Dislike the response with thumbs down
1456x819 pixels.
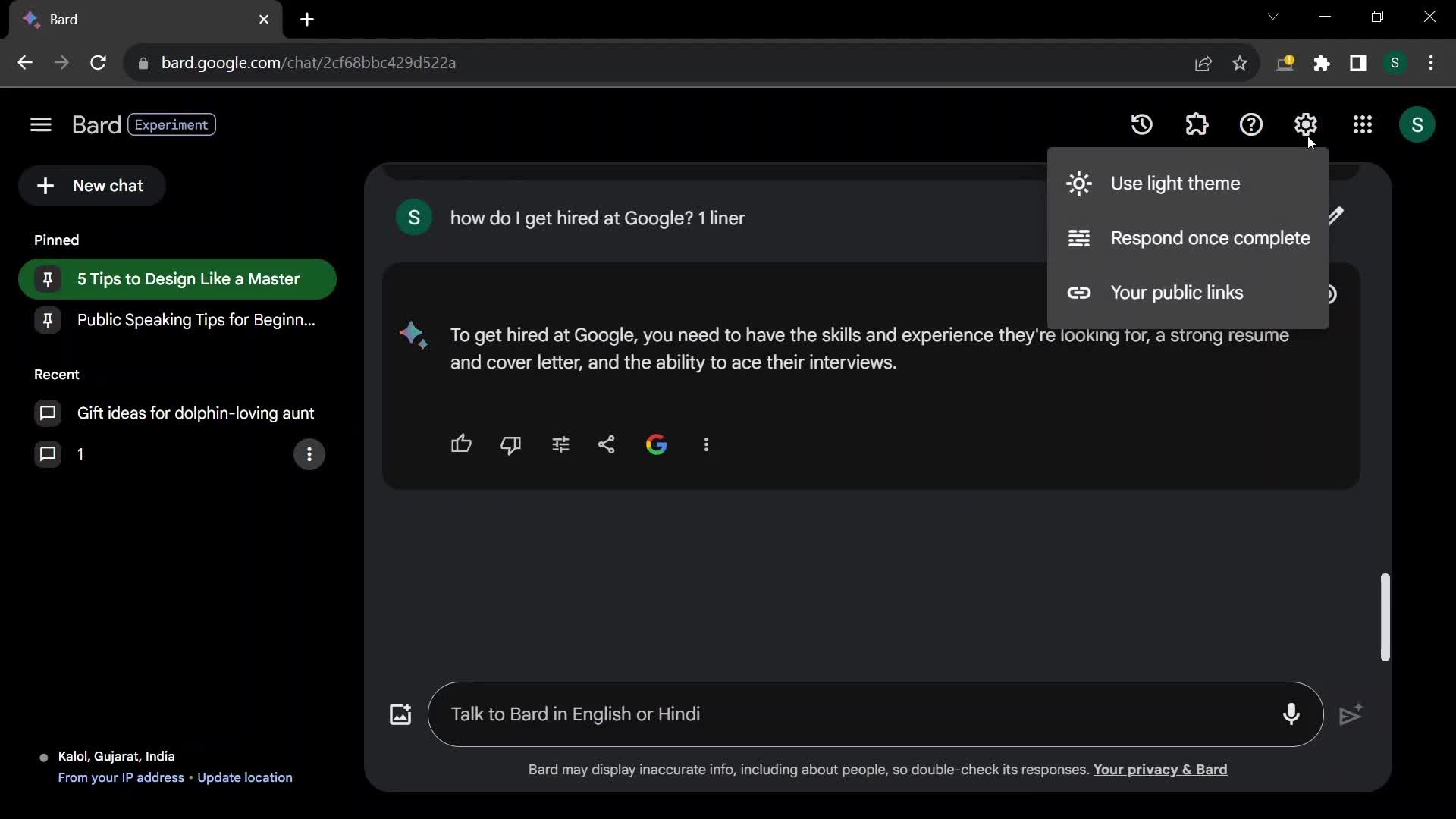511,444
